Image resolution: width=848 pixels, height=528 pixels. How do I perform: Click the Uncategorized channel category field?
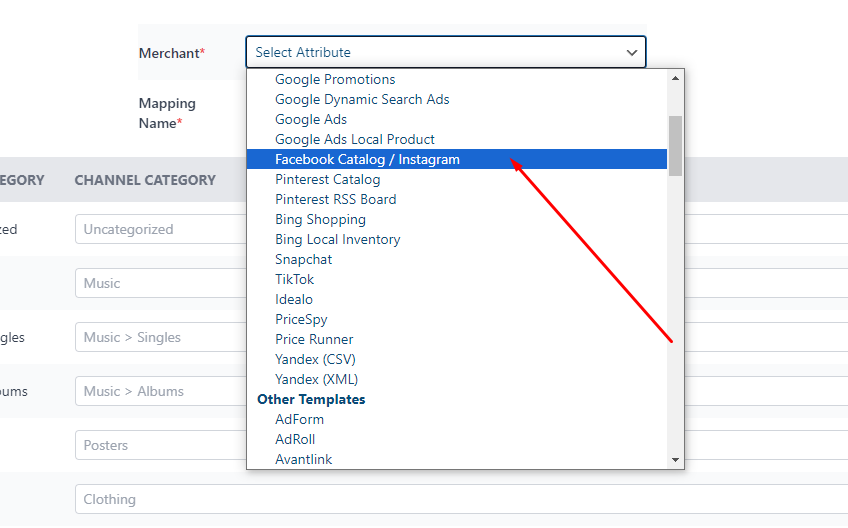click(160, 229)
